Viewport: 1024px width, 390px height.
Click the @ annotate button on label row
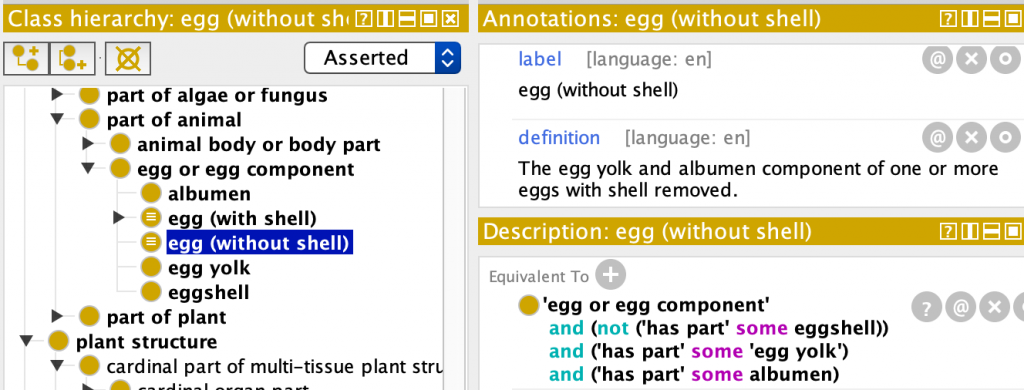click(x=938, y=60)
